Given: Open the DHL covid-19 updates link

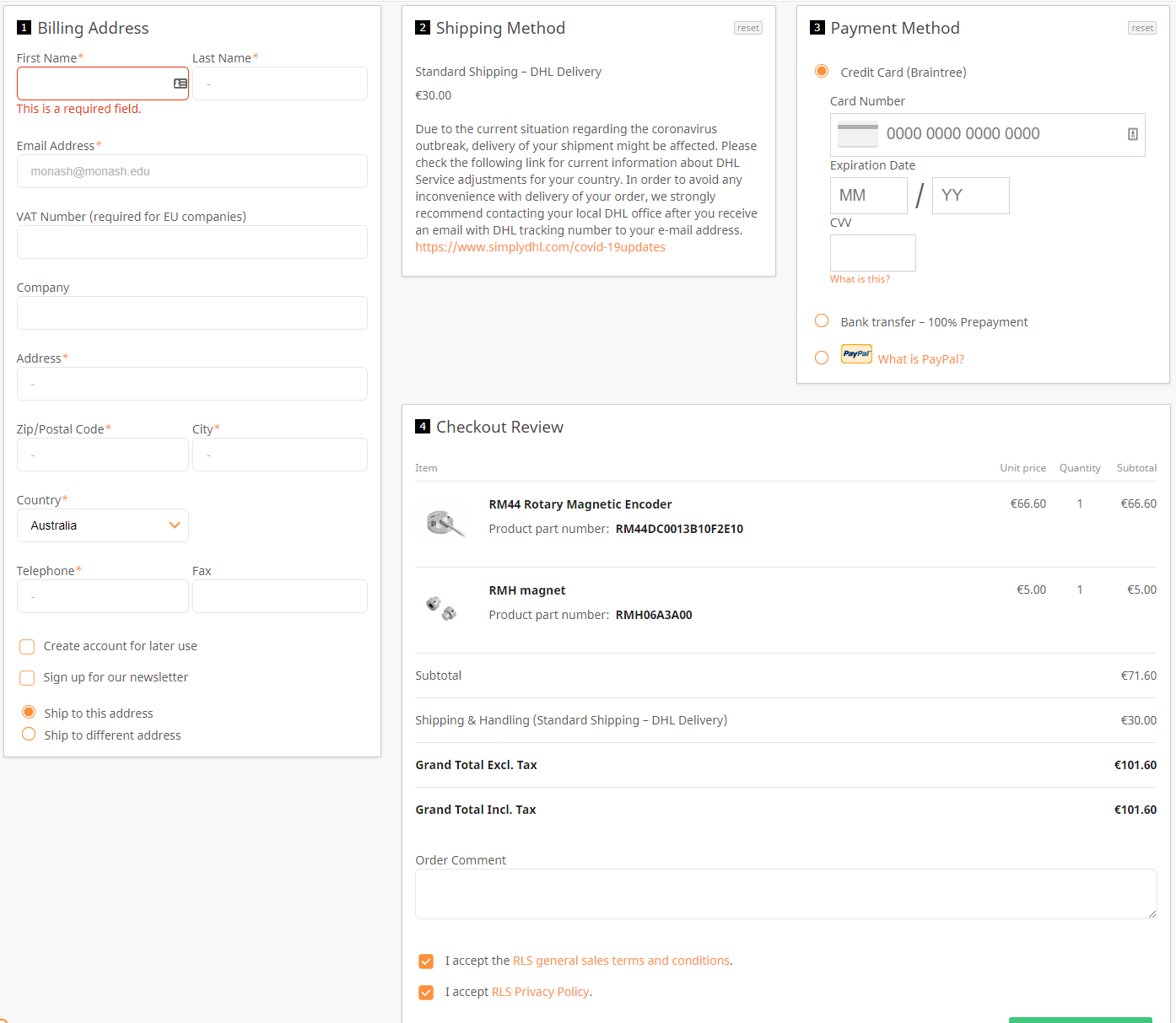Looking at the screenshot, I should 540,247.
